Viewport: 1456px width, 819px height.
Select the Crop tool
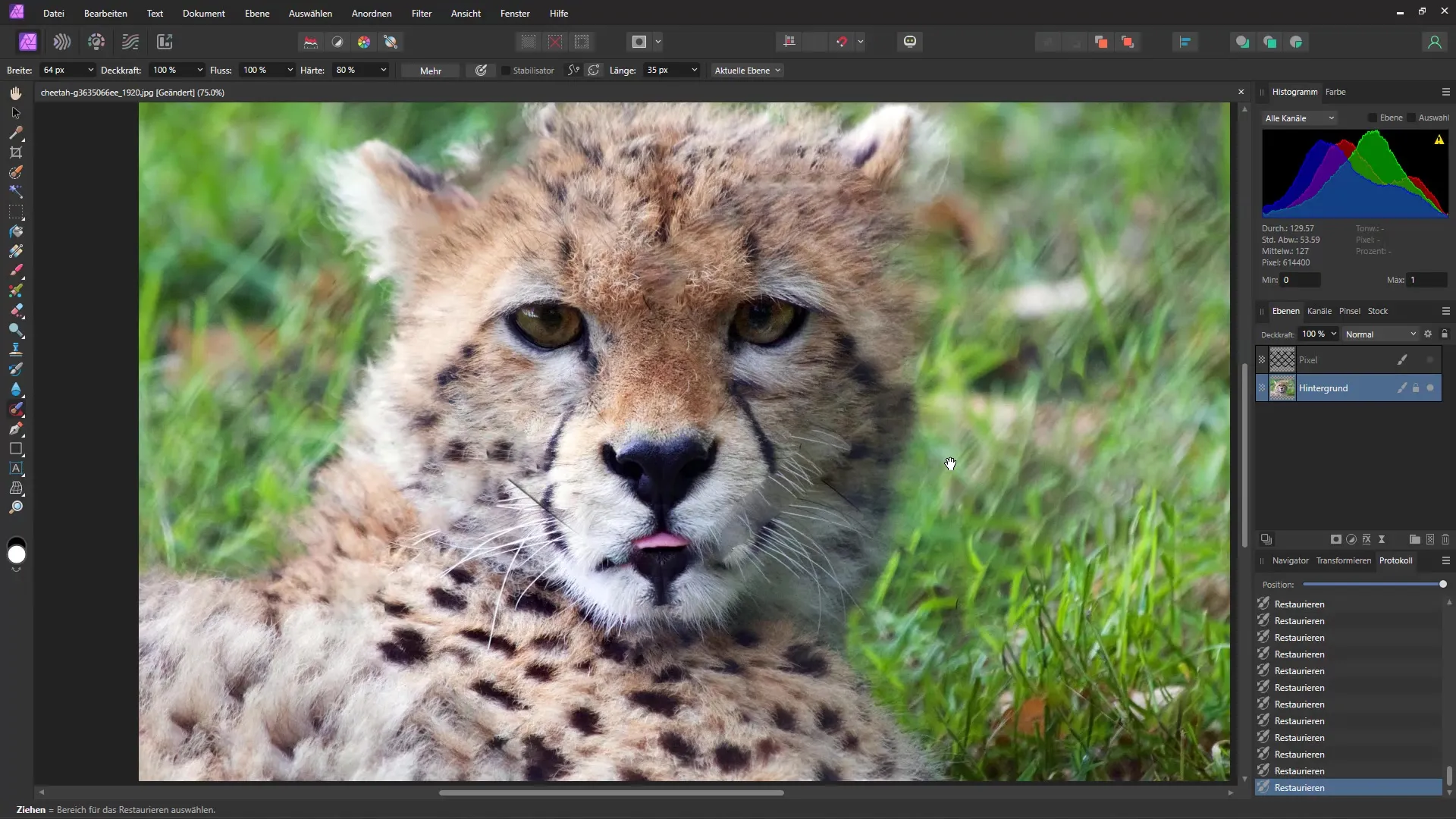coord(16,152)
